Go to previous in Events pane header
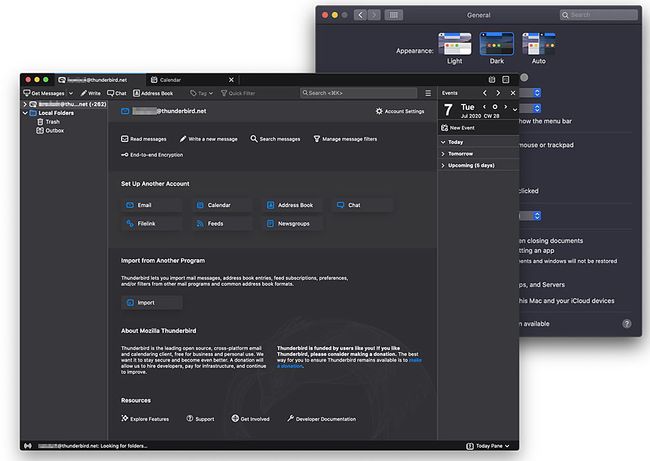This screenshot has height=461, width=650. (485, 93)
